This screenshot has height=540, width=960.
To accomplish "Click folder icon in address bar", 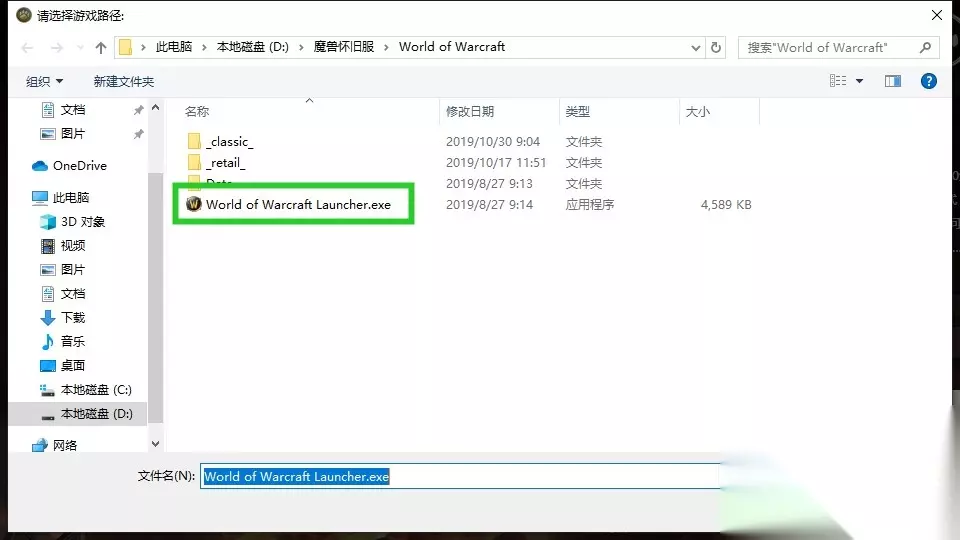I will 126,47.
